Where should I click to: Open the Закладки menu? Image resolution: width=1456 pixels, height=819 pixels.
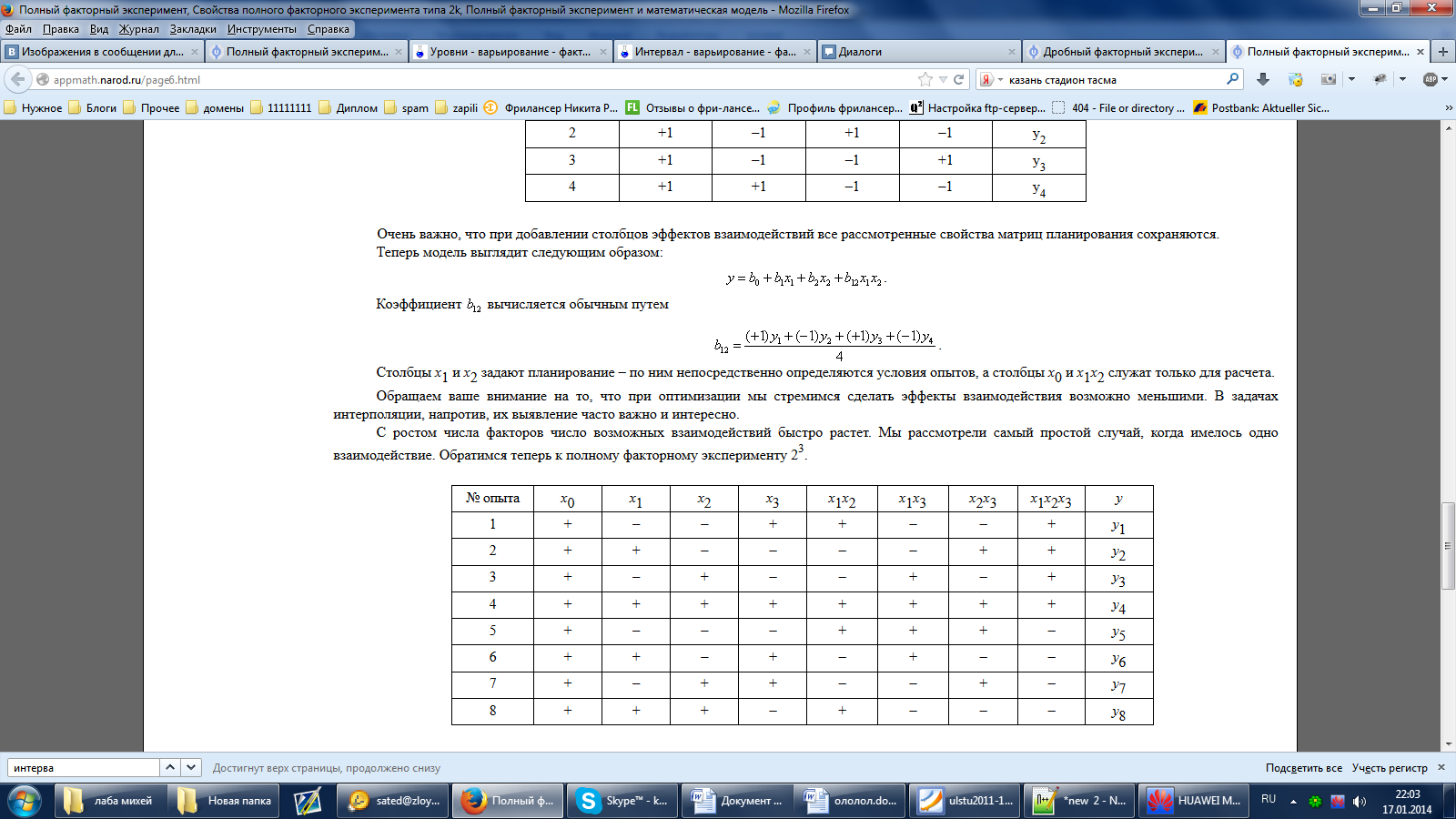[193, 29]
